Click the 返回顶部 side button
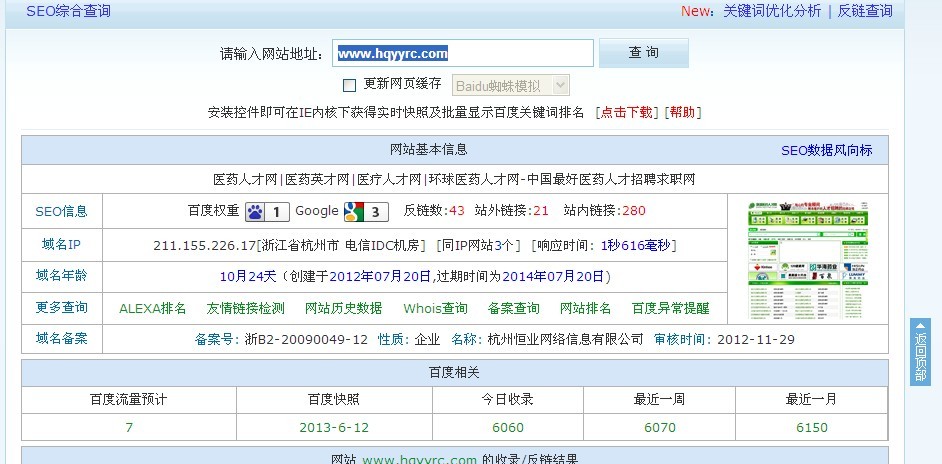Viewport: 942px width, 464px height. 920,352
